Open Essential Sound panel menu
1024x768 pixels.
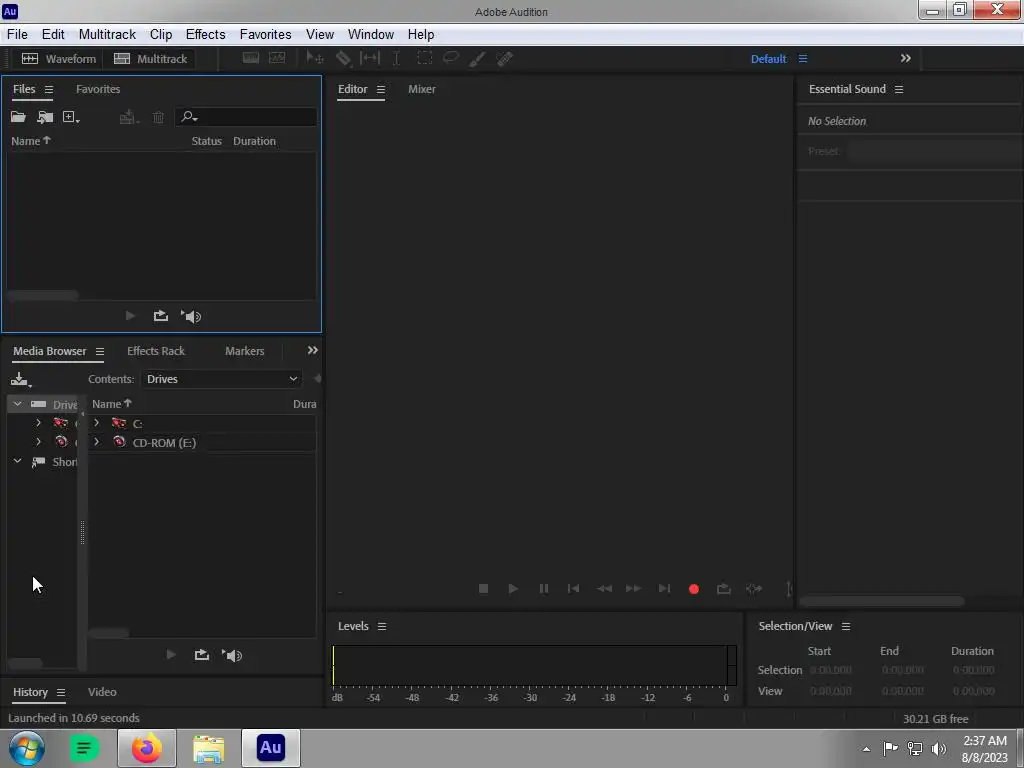[x=899, y=89]
